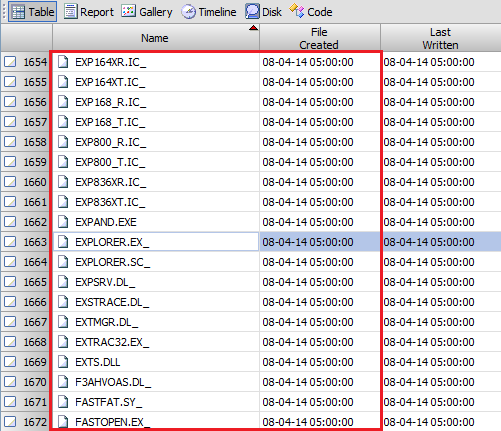
Task: Select the FASTFAT.SY_ file name
Action: 108,402
